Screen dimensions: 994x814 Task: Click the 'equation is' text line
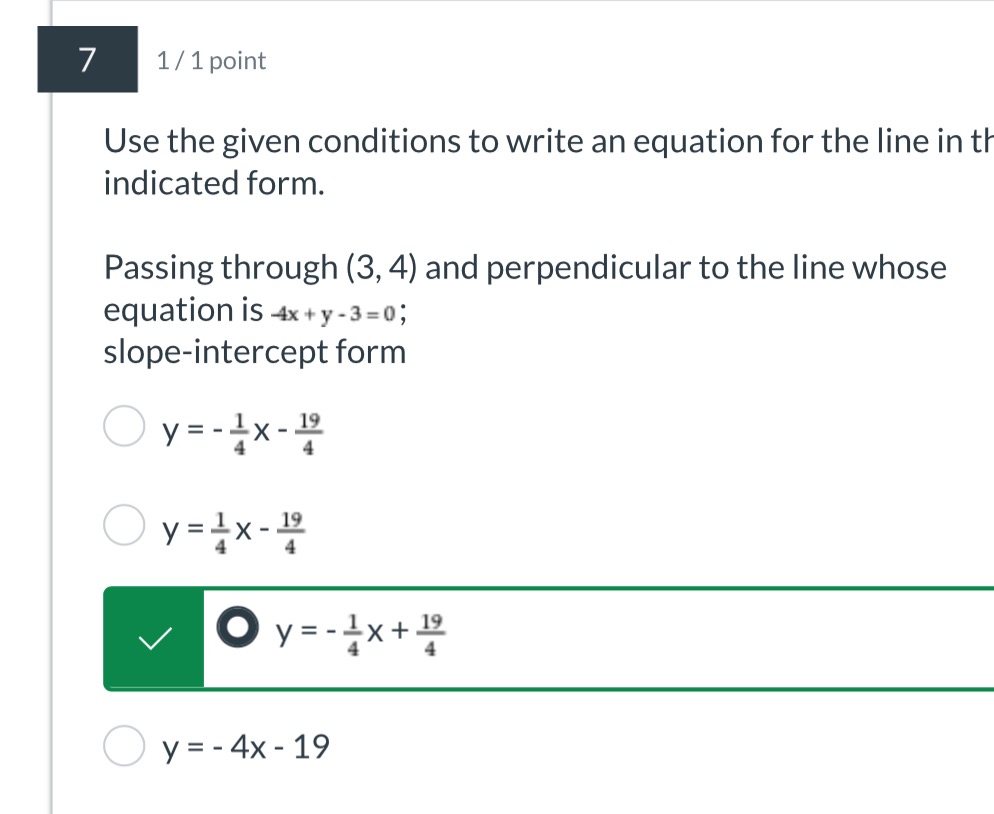tap(255, 310)
